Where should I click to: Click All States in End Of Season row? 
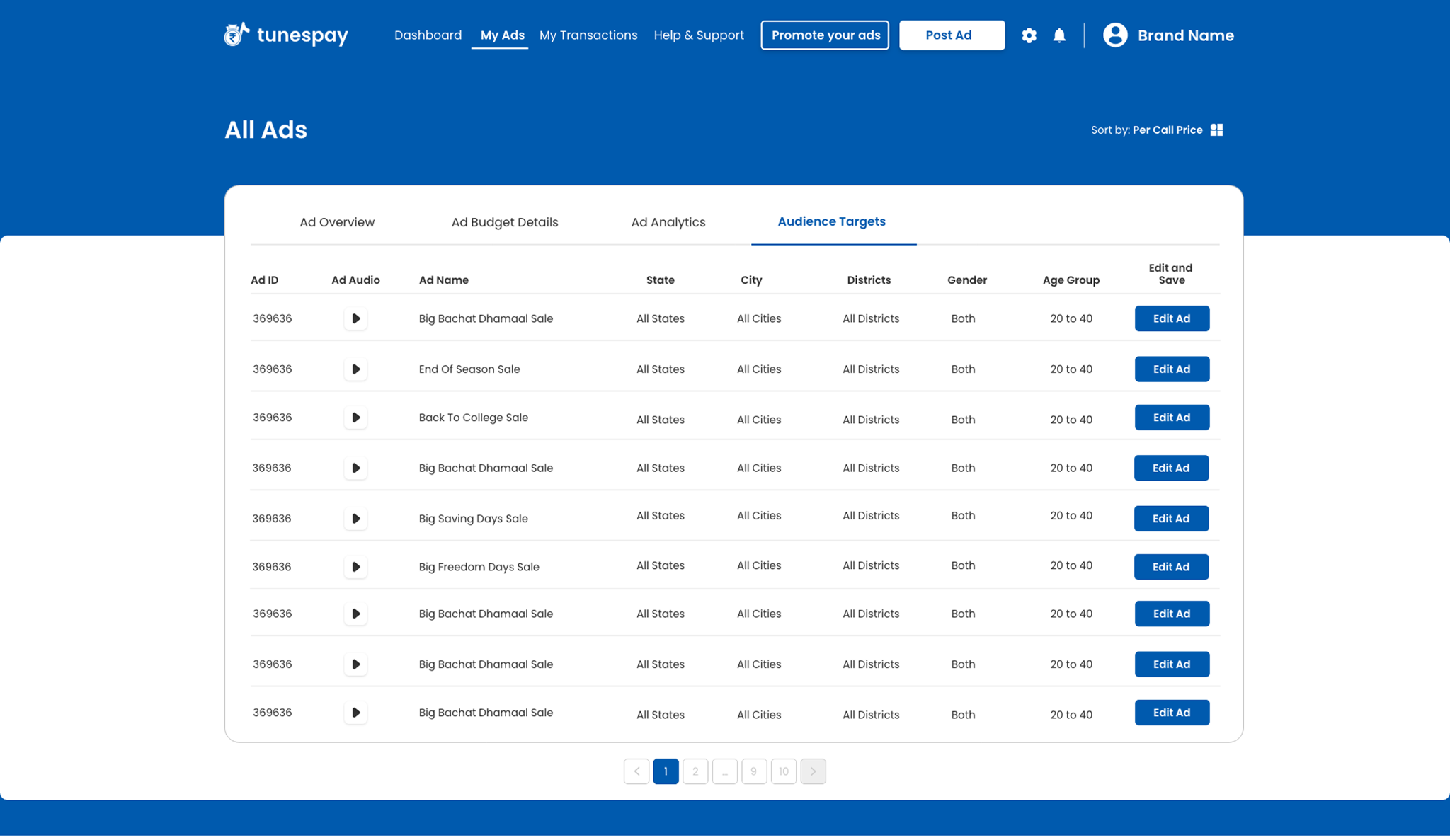coord(660,369)
